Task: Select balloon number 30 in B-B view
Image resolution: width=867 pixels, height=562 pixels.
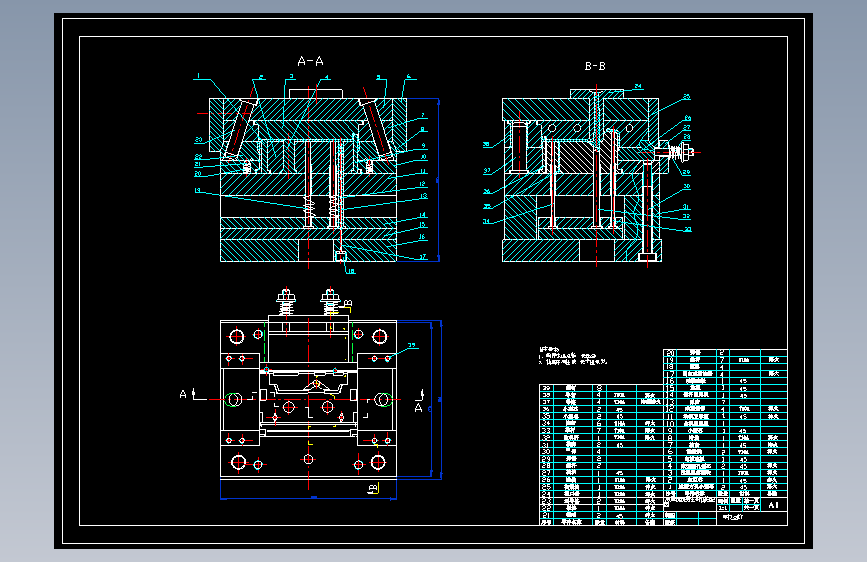Action: click(x=687, y=186)
